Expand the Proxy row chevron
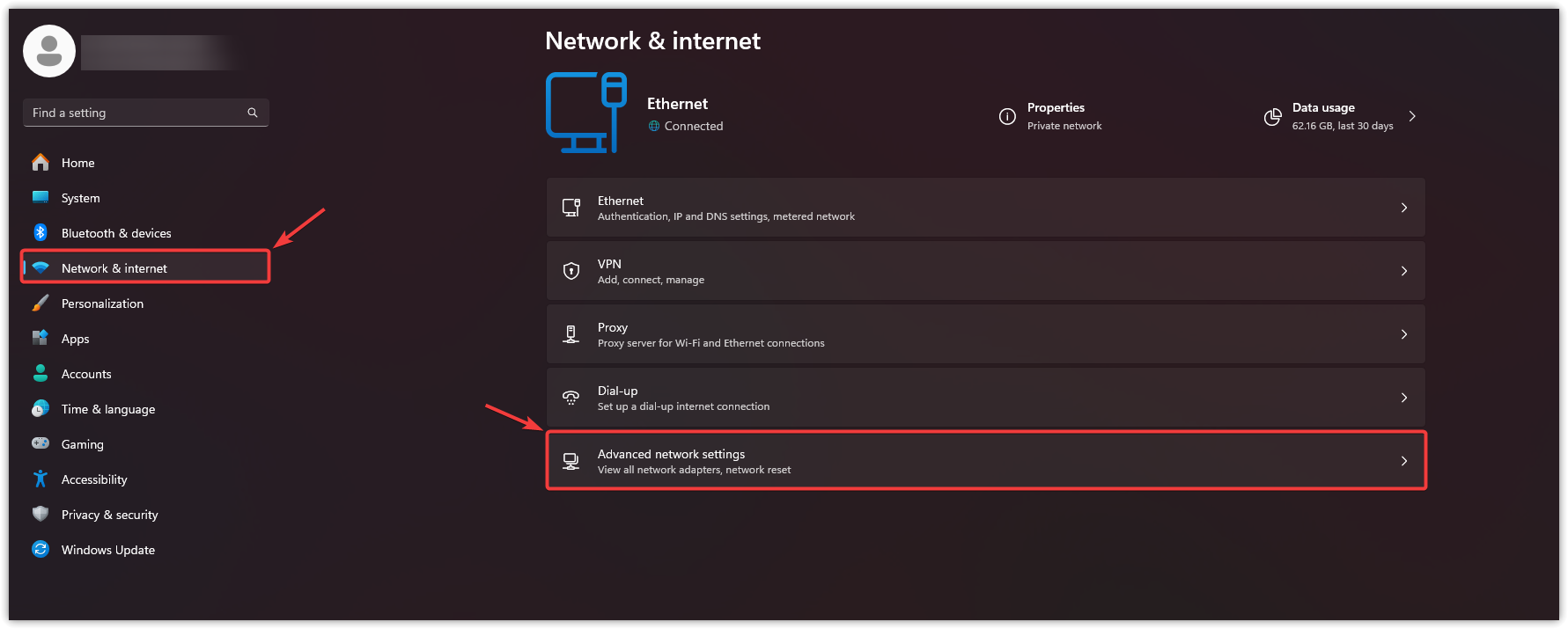 coord(1404,334)
